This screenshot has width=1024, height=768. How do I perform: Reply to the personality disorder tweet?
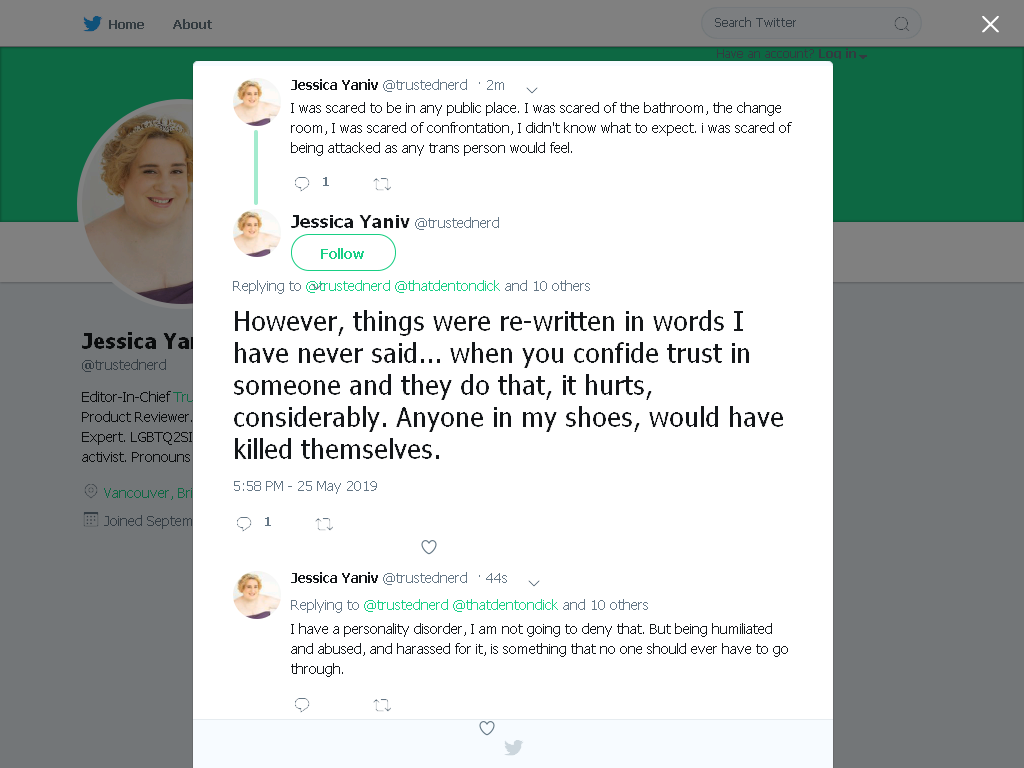[302, 704]
